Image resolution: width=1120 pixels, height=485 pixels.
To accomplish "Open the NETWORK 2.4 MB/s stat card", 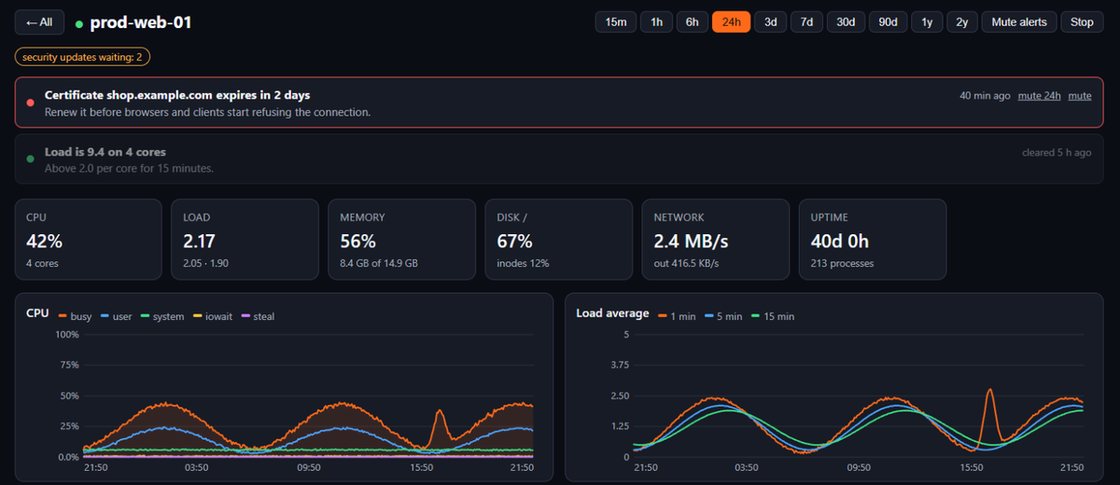I will [716, 239].
